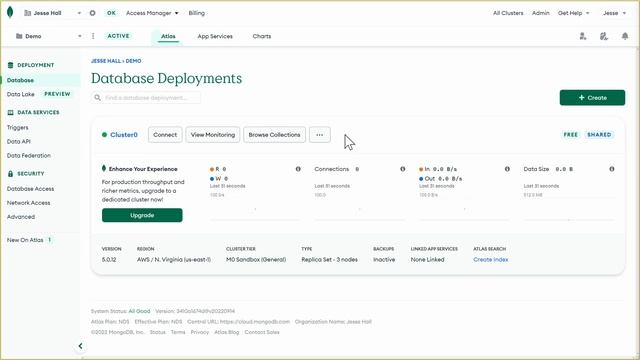Click the Upgrade button
The width and height of the screenshot is (640, 360).
pyautogui.click(x=142, y=215)
